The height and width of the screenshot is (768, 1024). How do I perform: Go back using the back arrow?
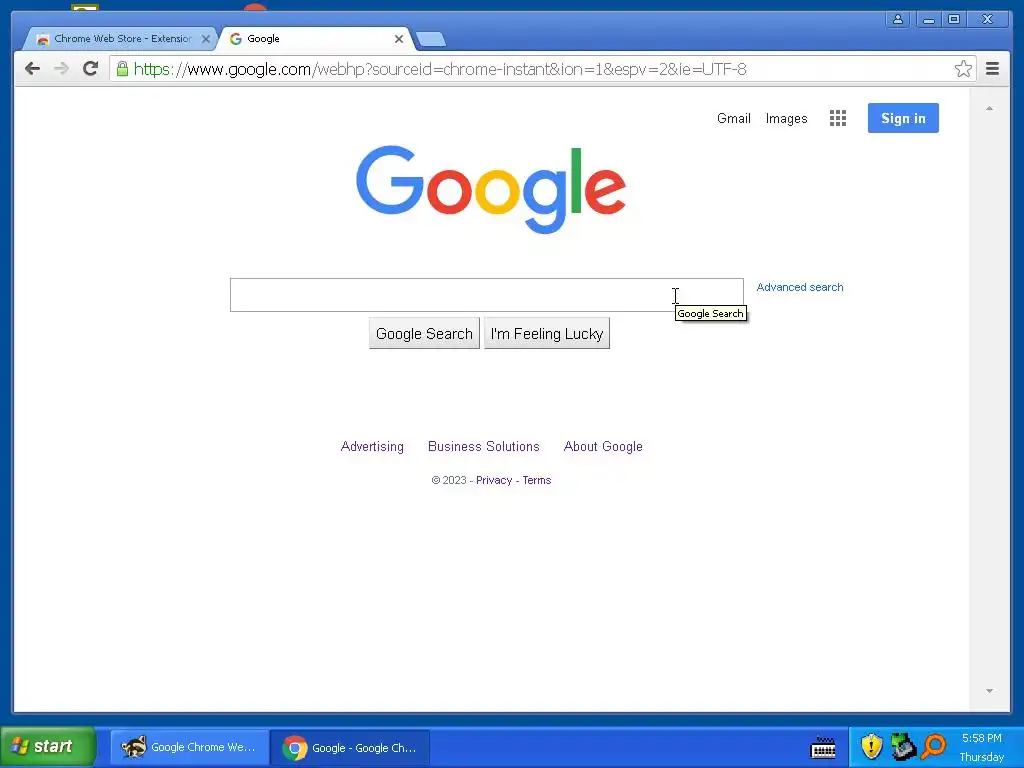(x=32, y=69)
